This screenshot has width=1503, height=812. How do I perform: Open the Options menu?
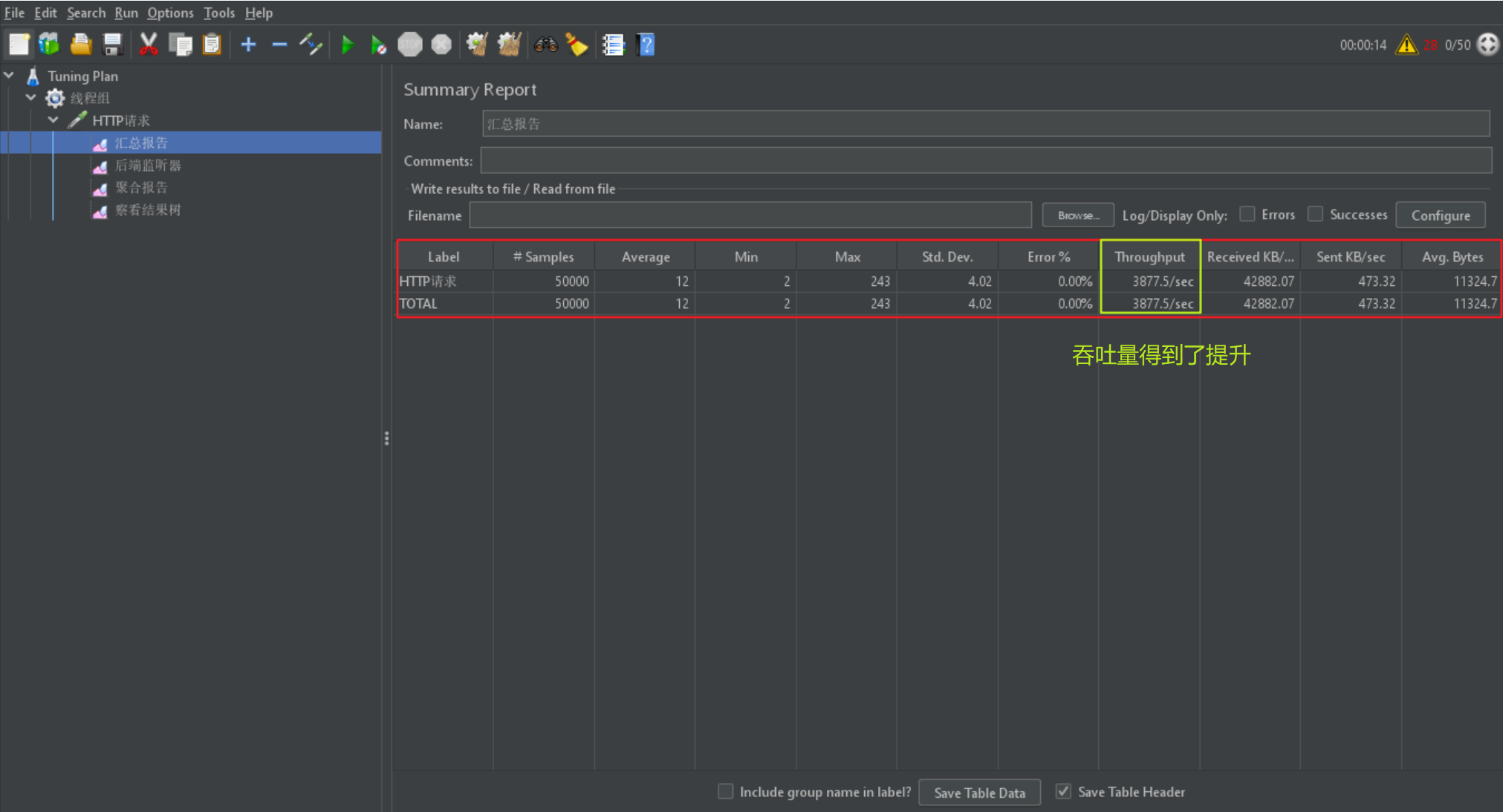170,13
